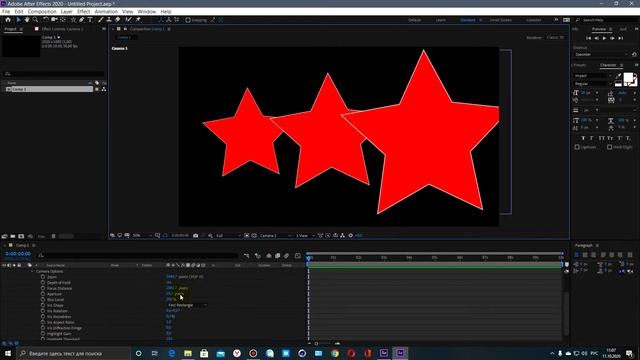Click the timeline timecode 0:00:00:00

18,254
